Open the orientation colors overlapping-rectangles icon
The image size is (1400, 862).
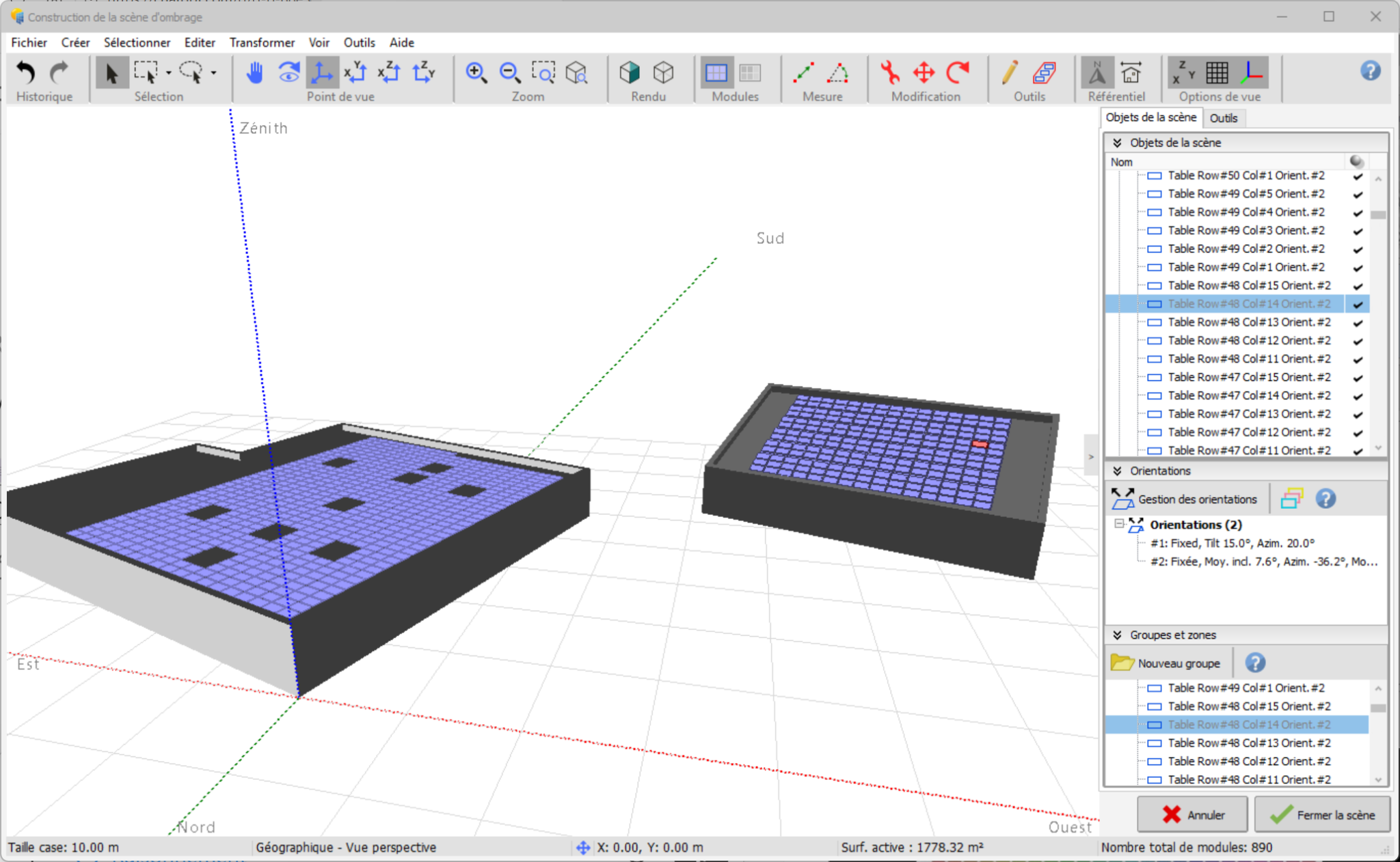[1293, 498]
